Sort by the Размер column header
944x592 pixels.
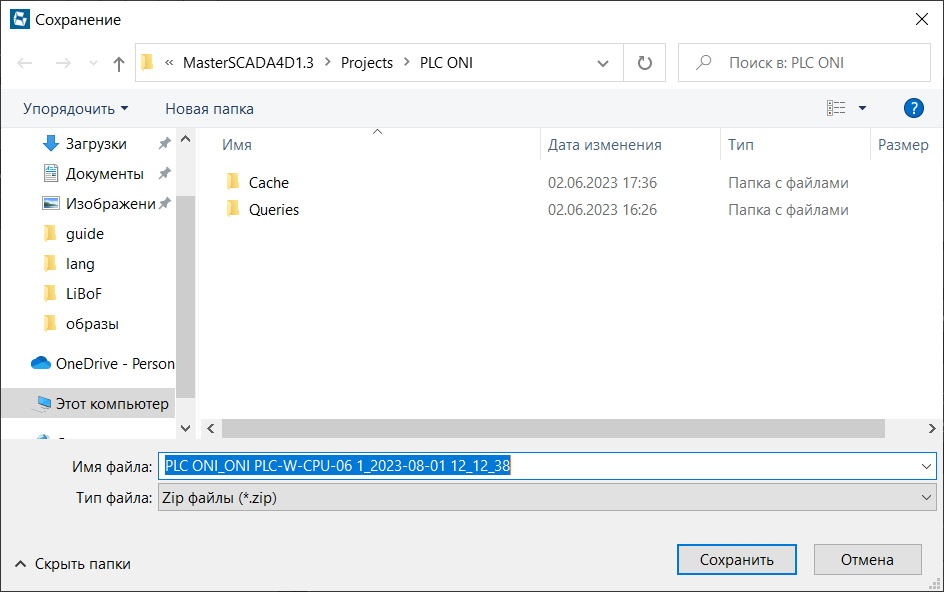903,145
